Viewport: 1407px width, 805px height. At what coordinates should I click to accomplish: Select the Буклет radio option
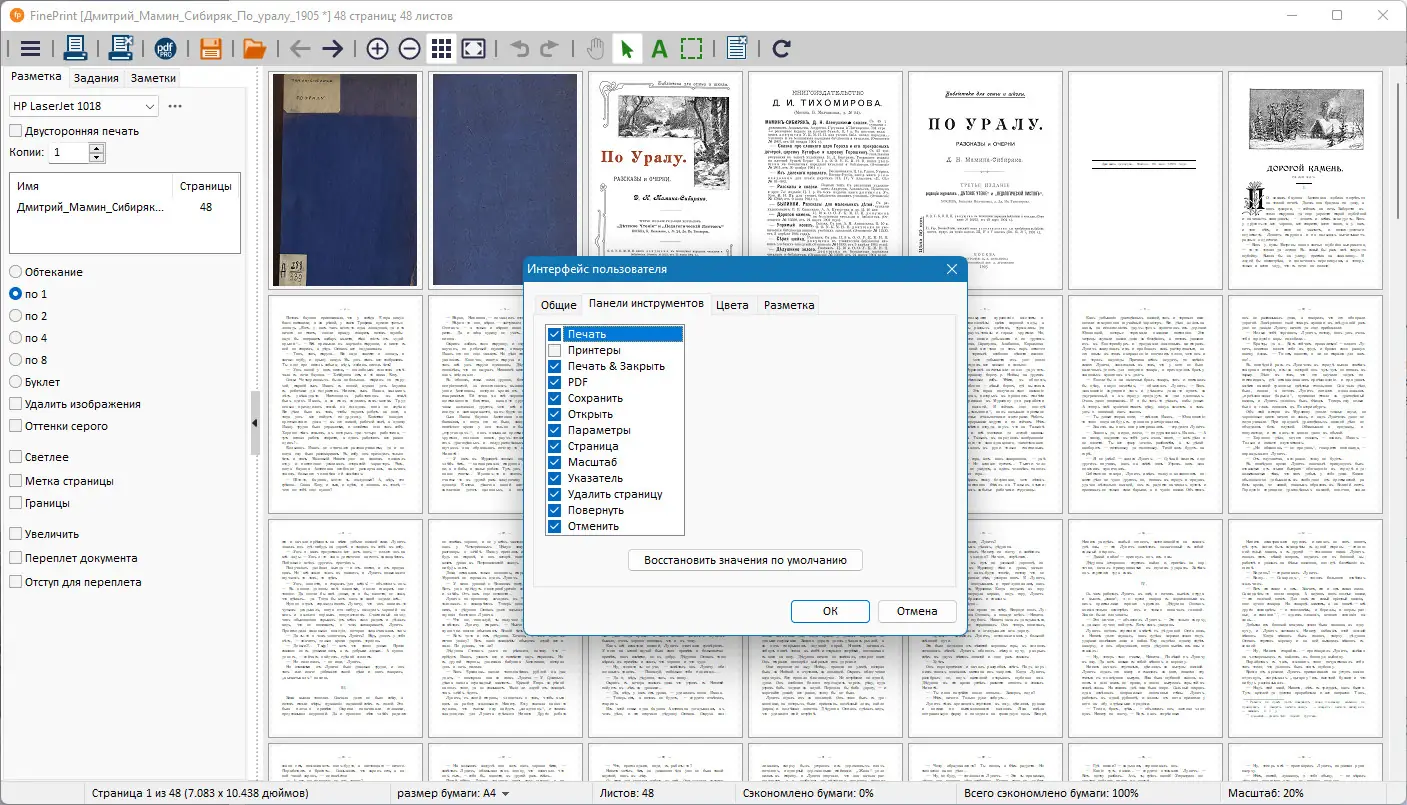[16, 382]
